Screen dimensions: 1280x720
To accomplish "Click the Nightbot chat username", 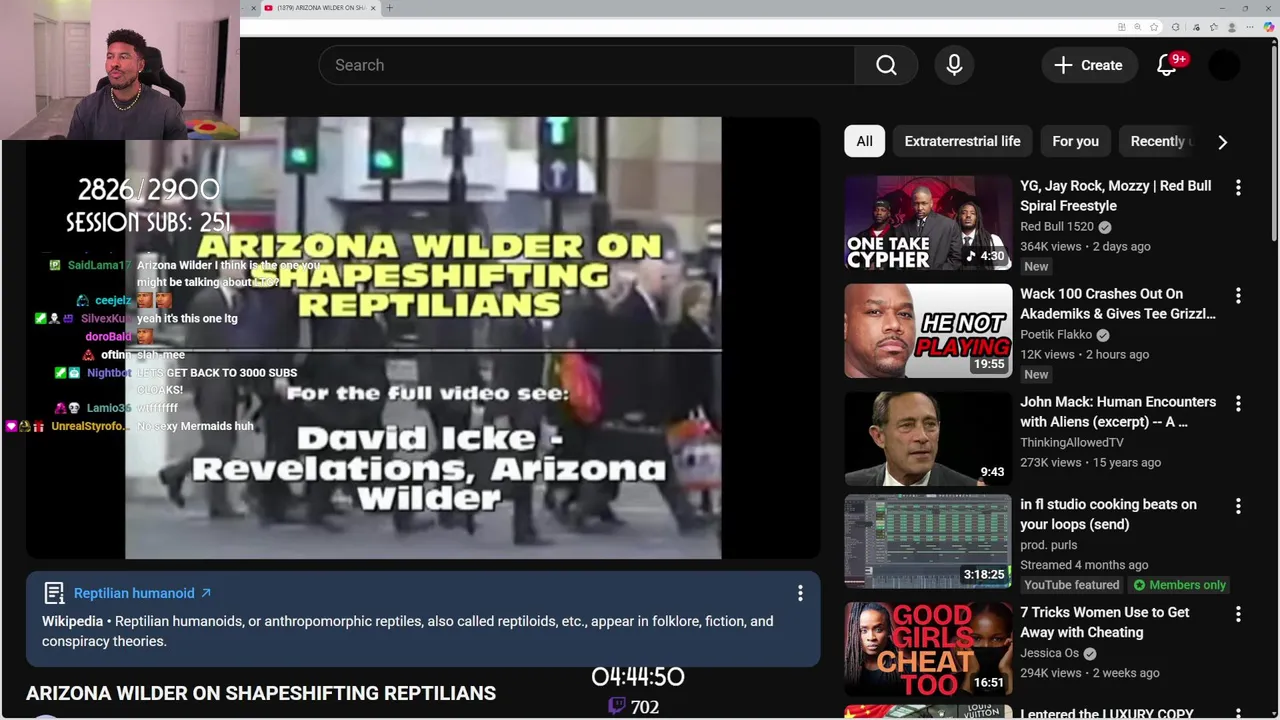I will coord(108,373).
